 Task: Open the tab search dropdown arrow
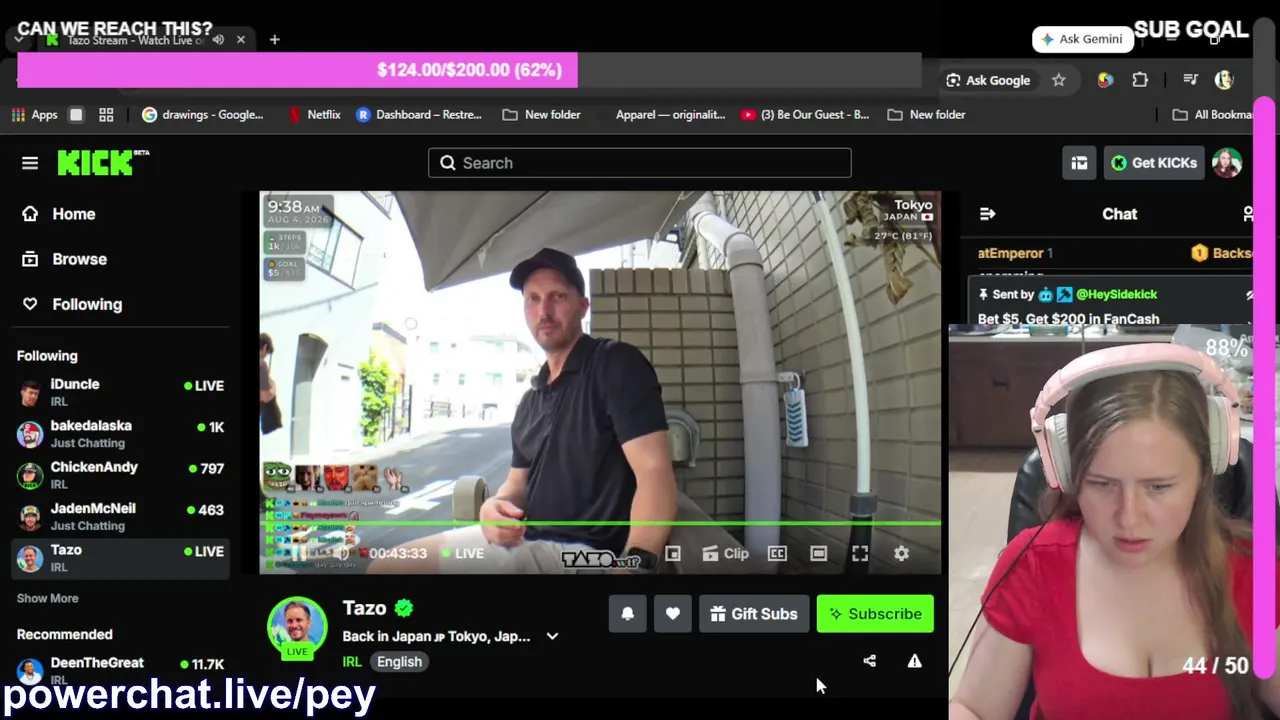point(19,40)
